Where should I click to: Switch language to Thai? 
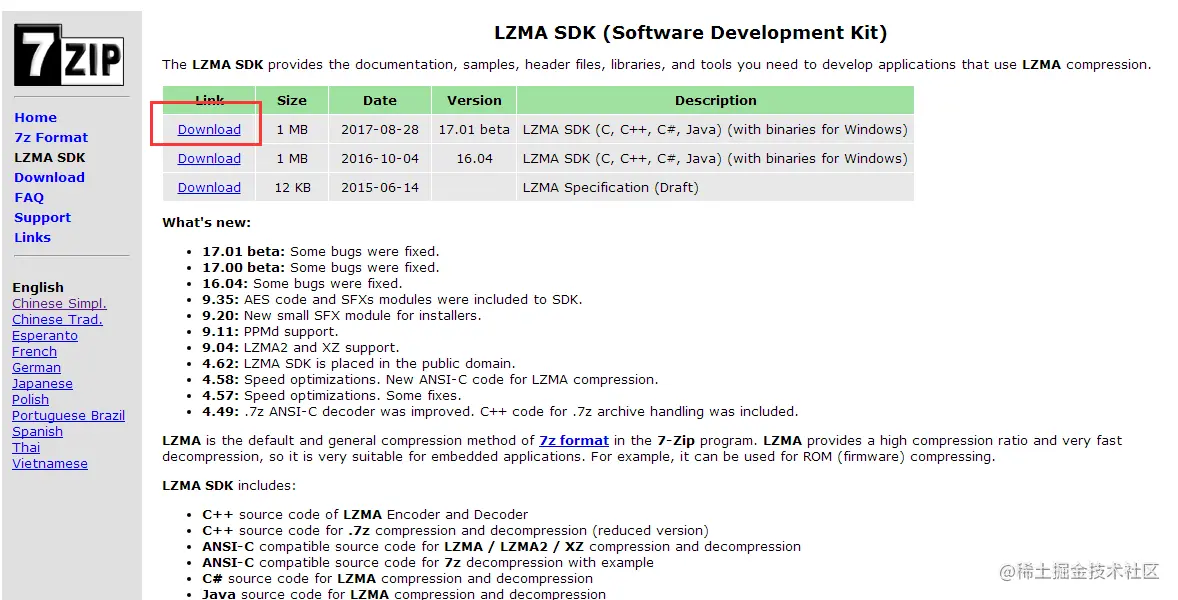26,448
